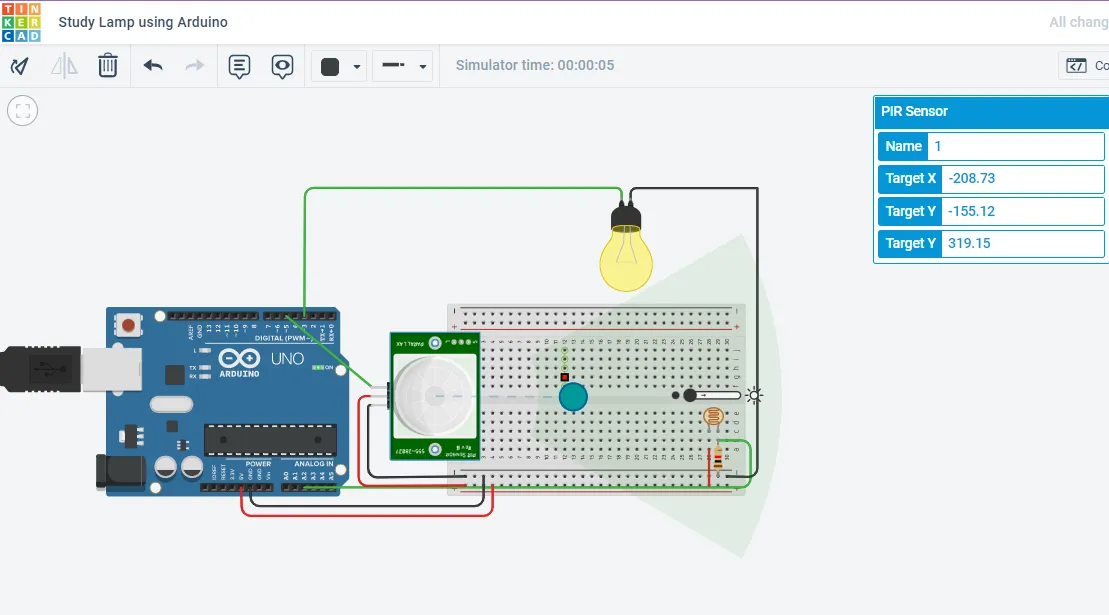Click the Redo icon

point(193,65)
